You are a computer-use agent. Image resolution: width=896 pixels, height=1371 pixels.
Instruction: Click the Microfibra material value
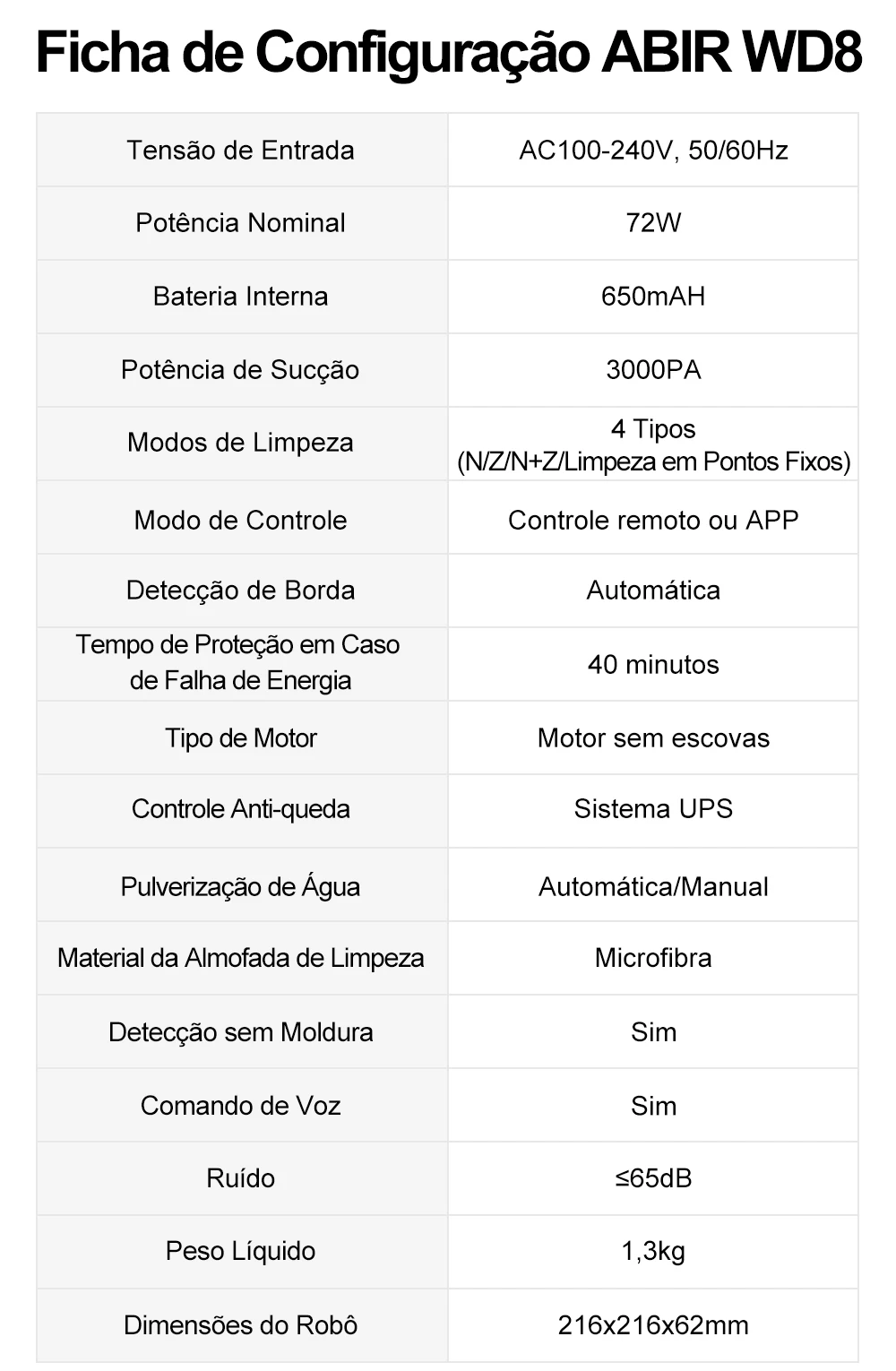[x=653, y=957]
